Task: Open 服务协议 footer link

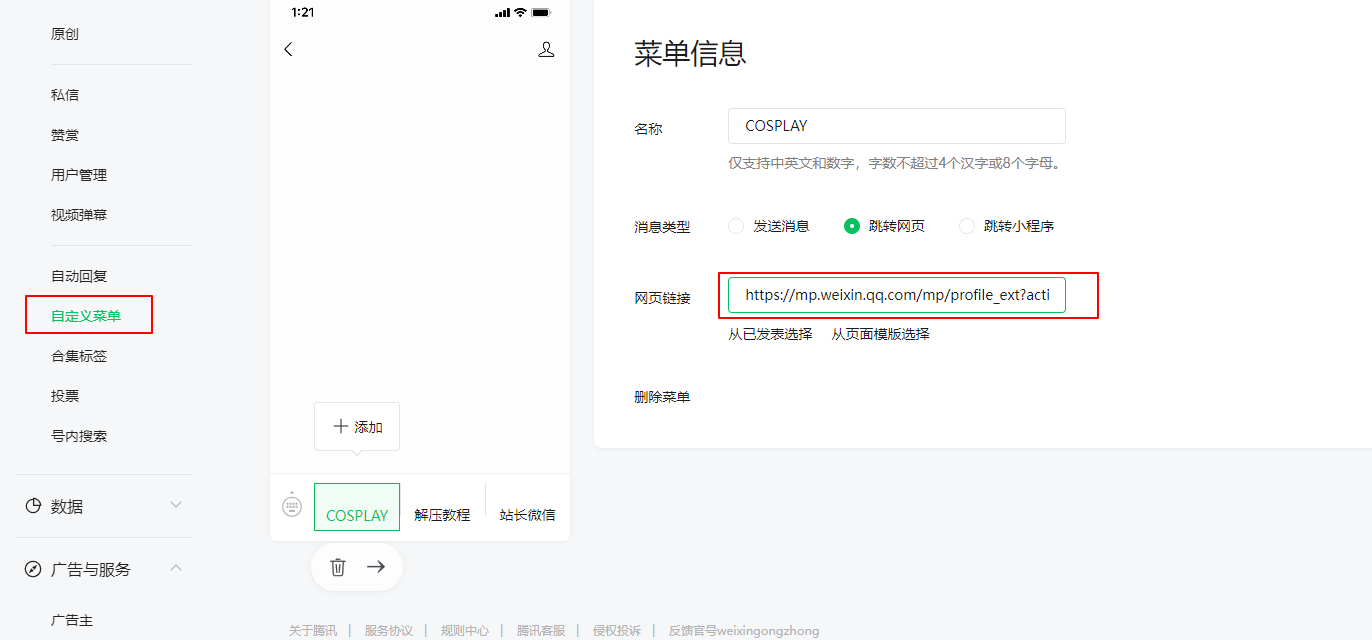Action: pyautogui.click(x=389, y=631)
